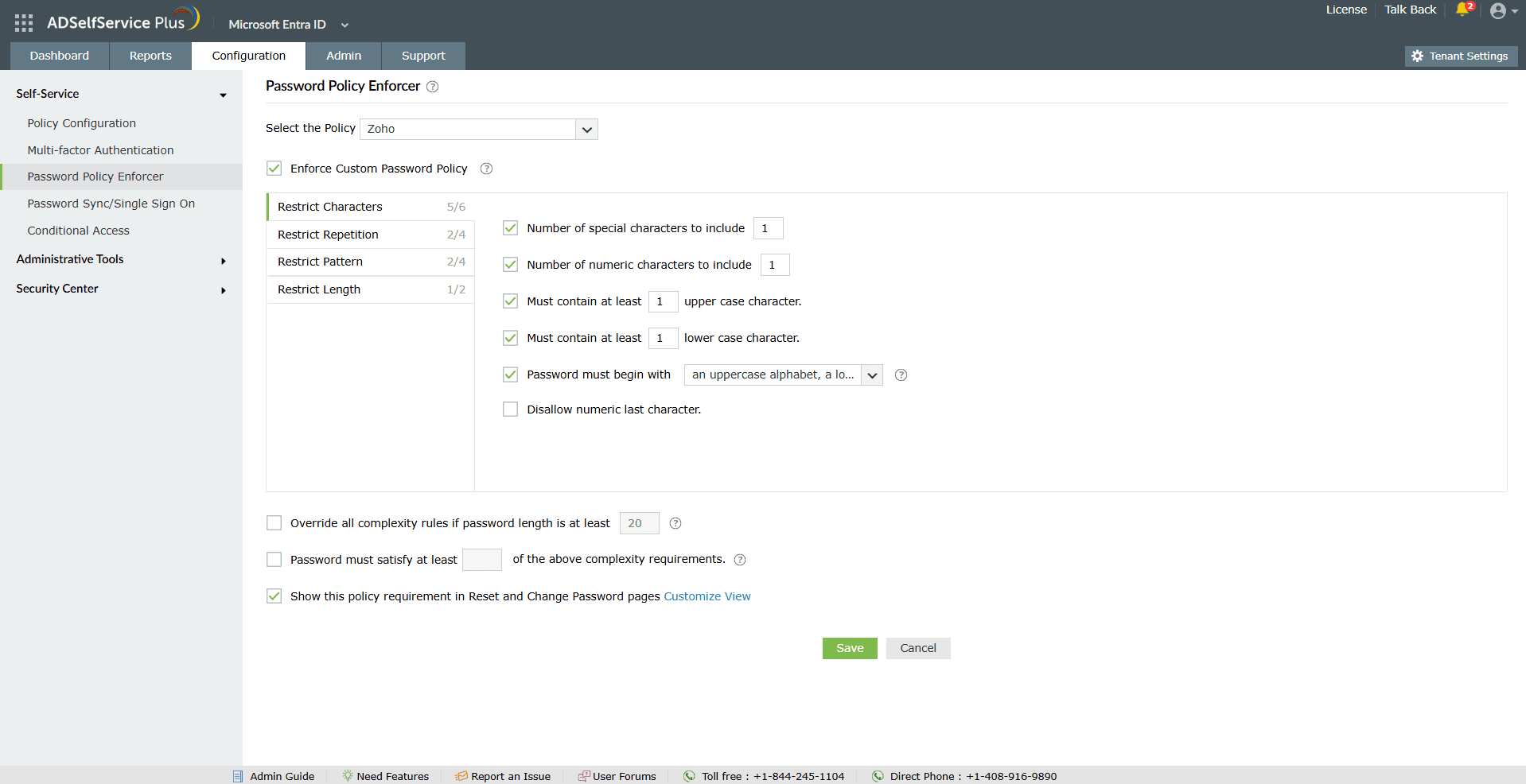Click the special characters count field
The height and width of the screenshot is (784, 1526).
click(769, 228)
